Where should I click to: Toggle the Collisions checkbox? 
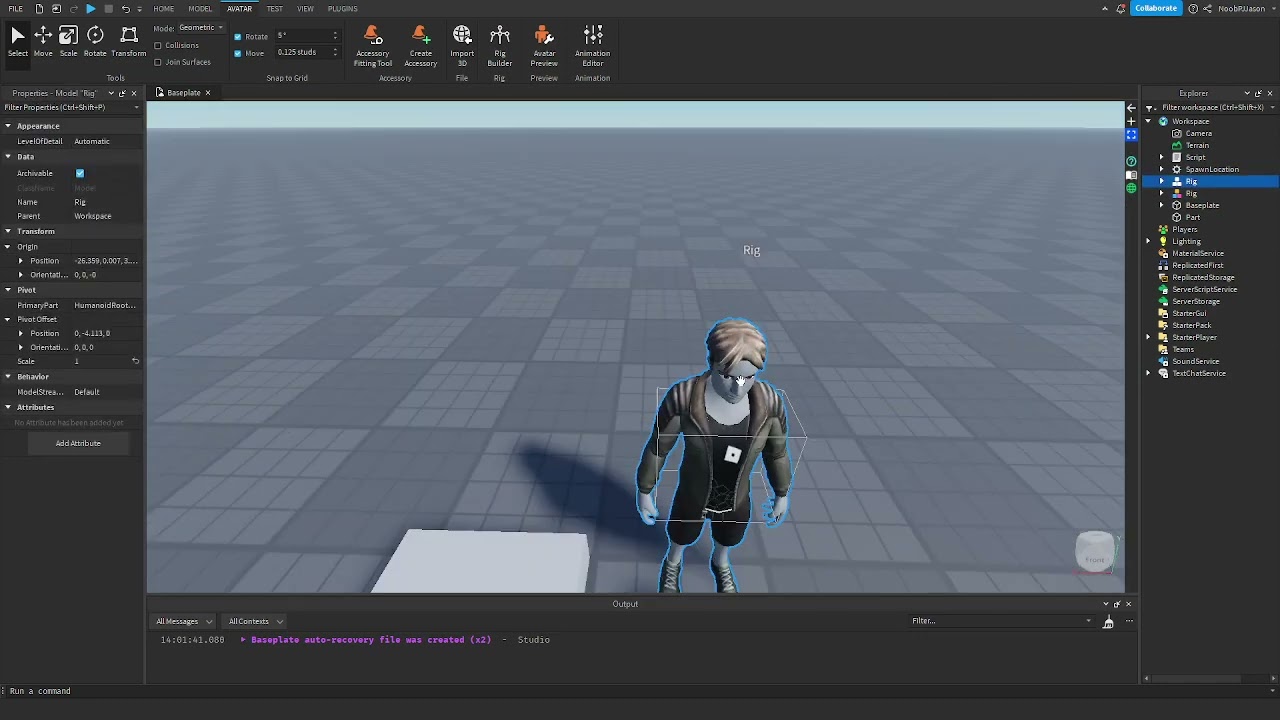pos(158,45)
